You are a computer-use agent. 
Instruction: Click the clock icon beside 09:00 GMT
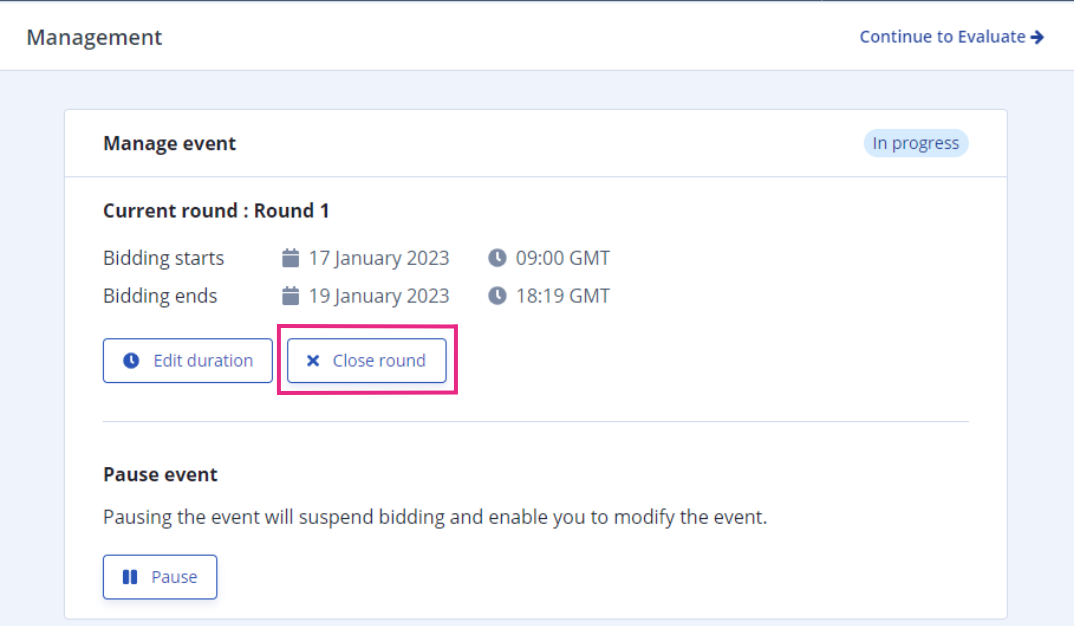pyautogui.click(x=497, y=258)
